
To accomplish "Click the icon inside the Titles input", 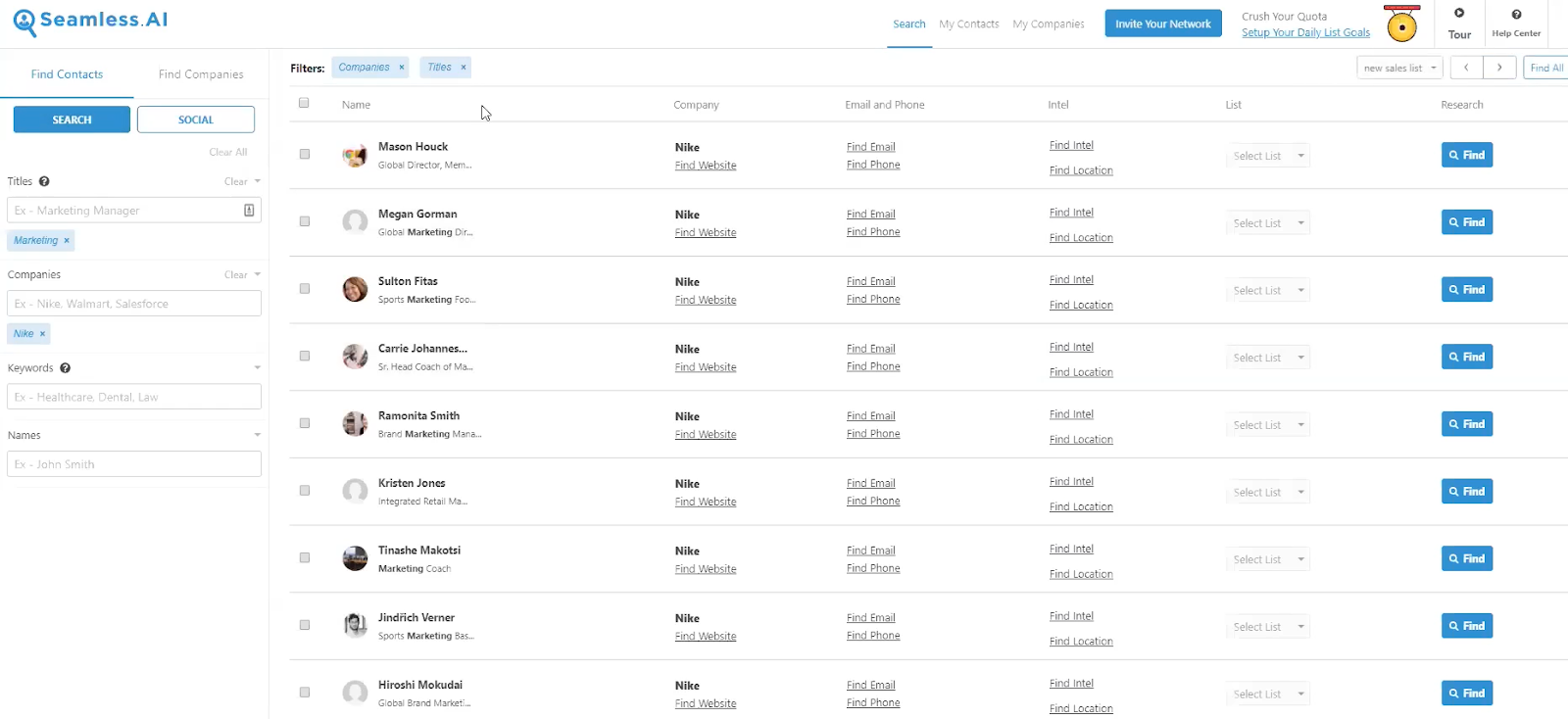I will point(249,210).
